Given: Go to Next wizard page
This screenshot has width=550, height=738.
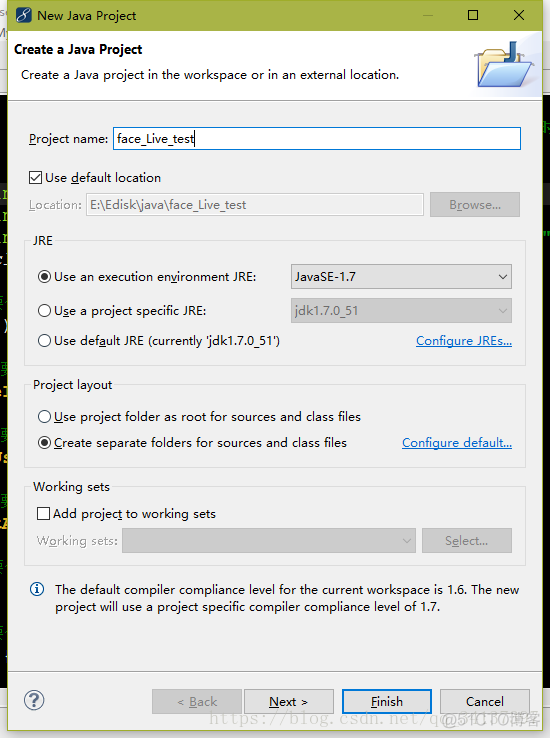Looking at the screenshot, I should pyautogui.click(x=289, y=701).
